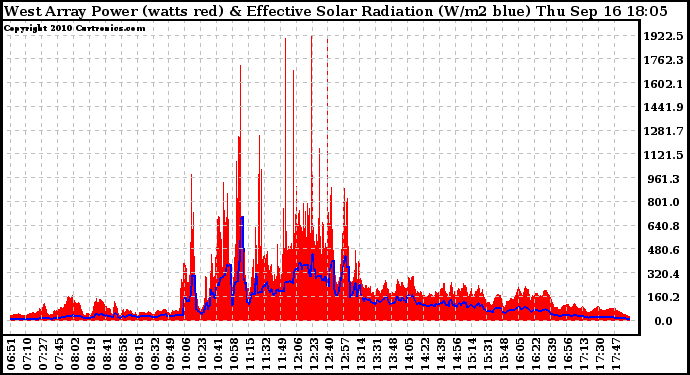Image resolution: width=690 pixels, height=375 pixels.
Task: Click the 07:10 time label
Action: point(27,354)
